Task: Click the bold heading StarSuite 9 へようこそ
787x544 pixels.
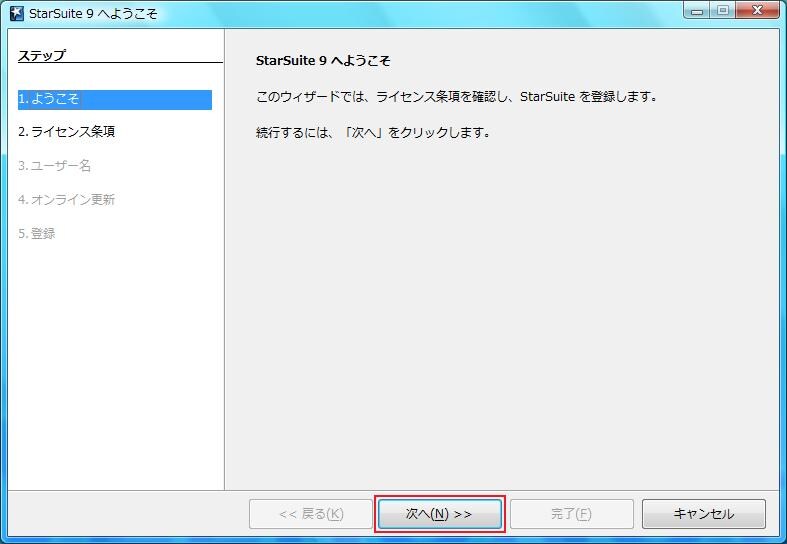Action: point(323,61)
